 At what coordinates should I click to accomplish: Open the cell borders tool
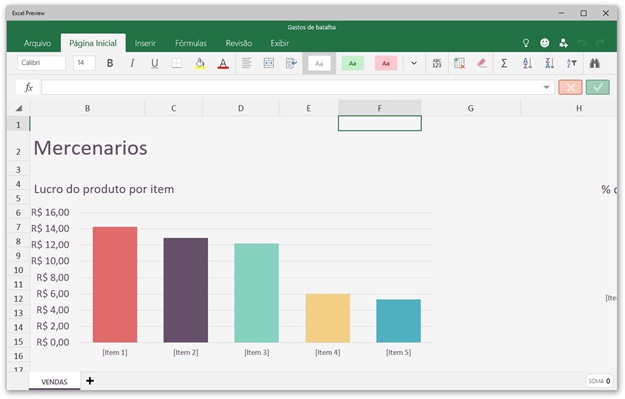177,63
